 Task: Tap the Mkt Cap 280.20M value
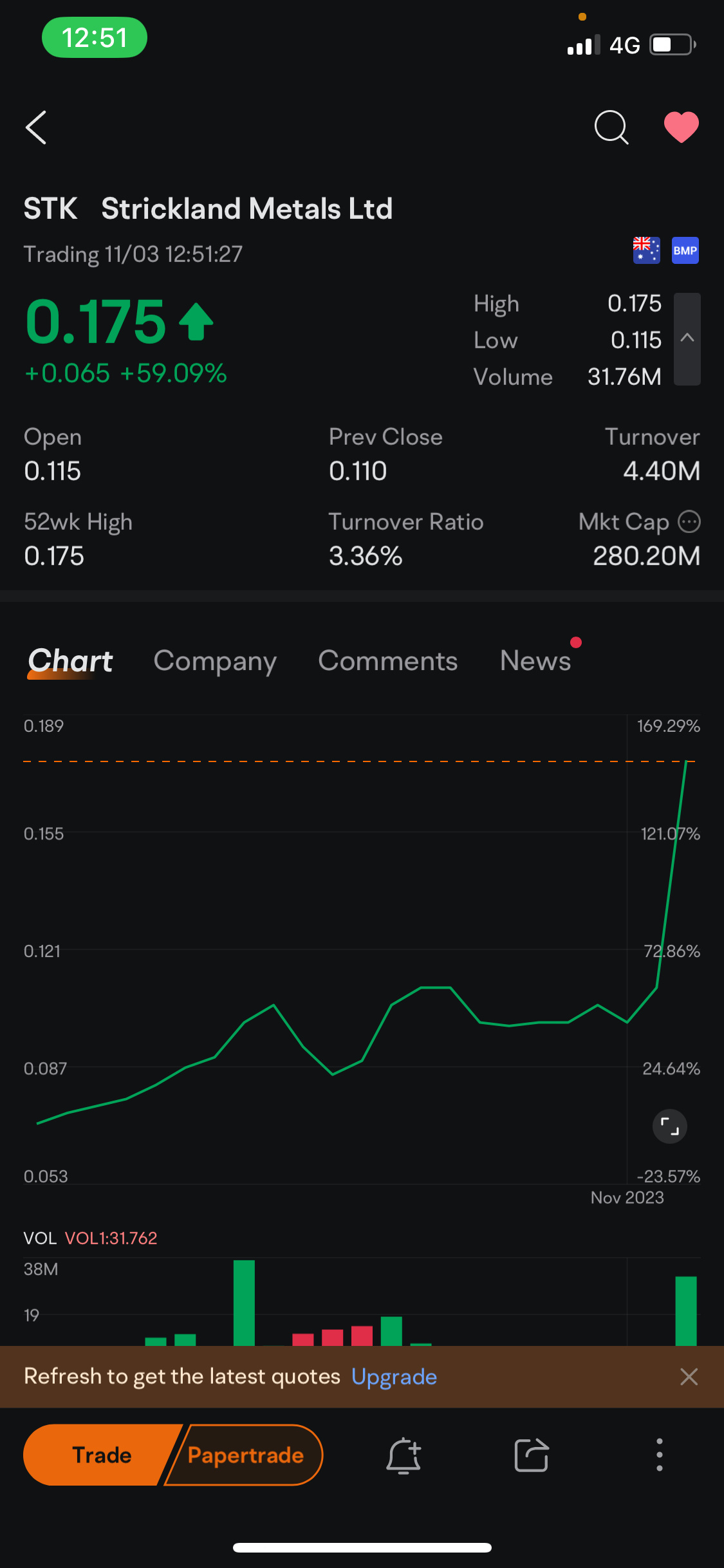(x=646, y=556)
